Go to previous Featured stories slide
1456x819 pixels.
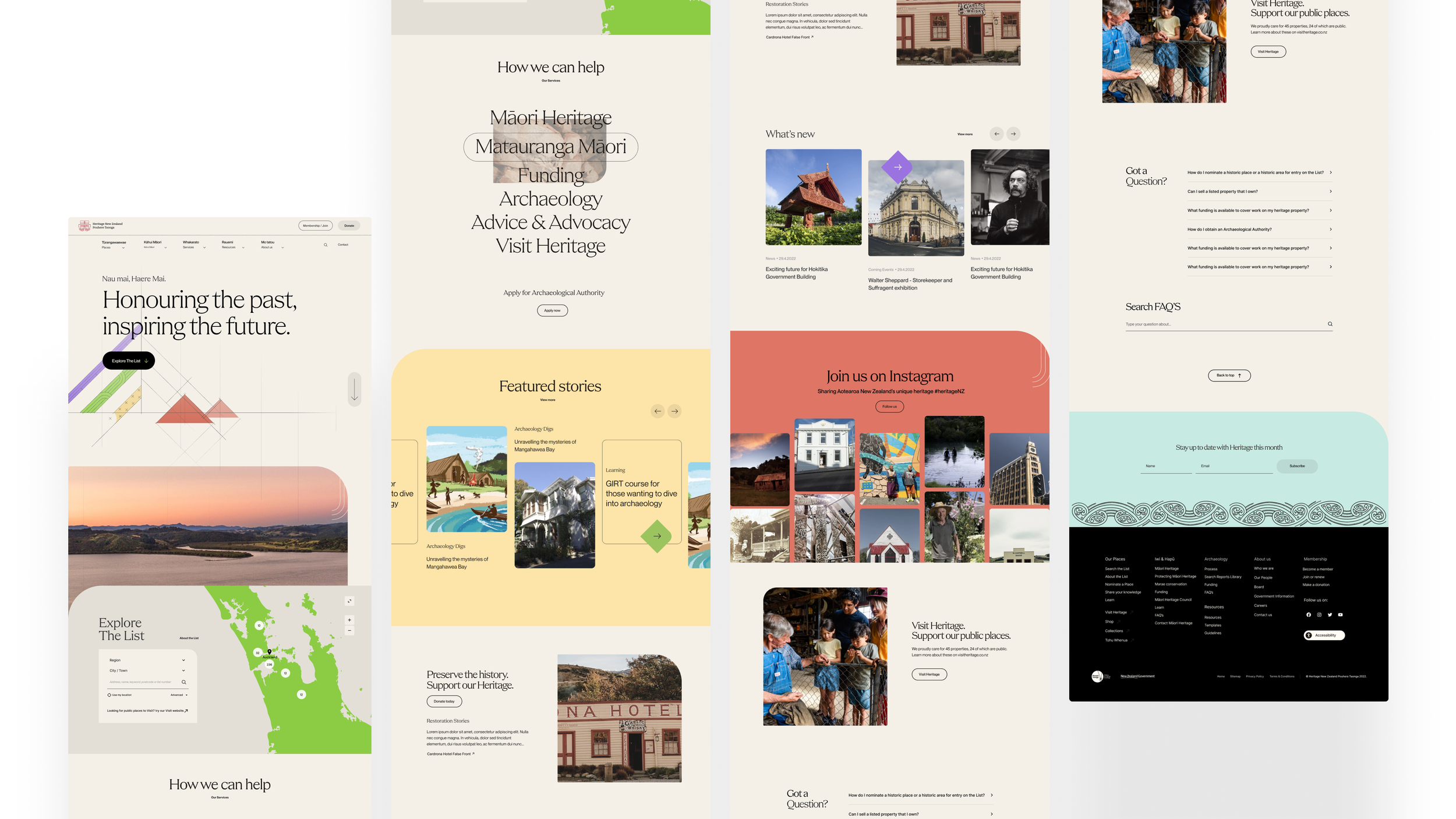coord(658,411)
